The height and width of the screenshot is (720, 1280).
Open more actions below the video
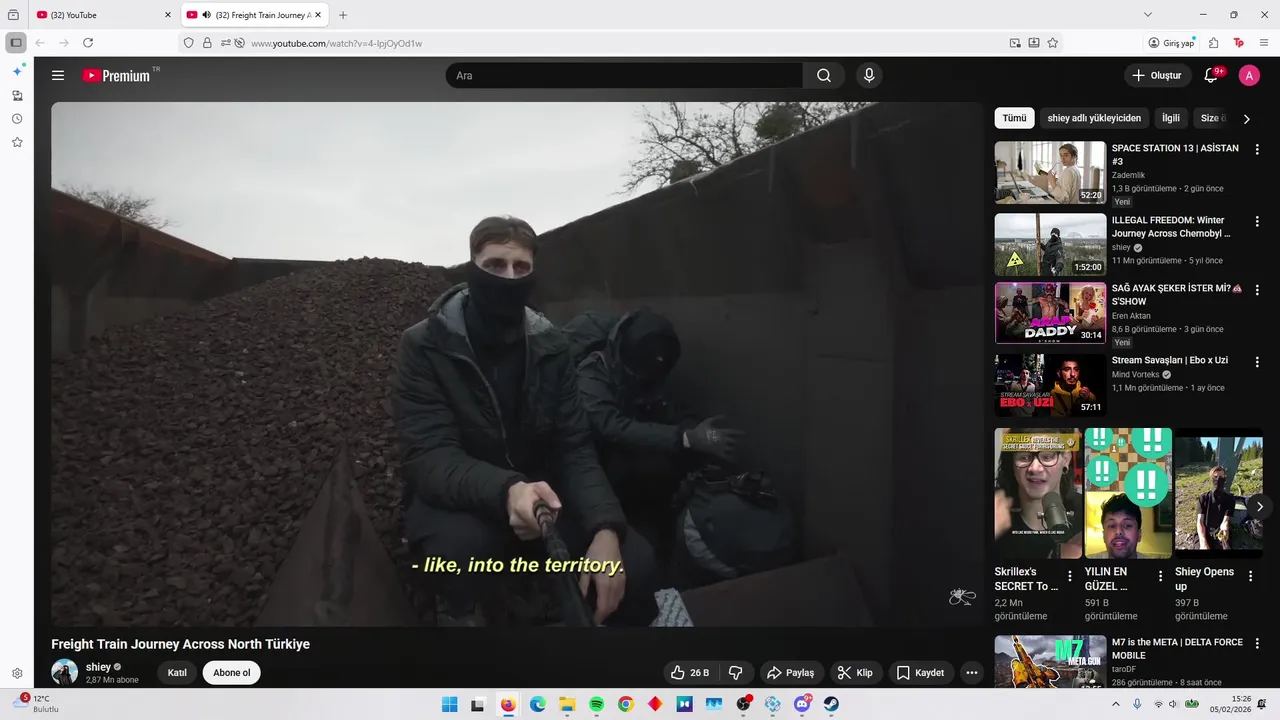[x=971, y=673]
